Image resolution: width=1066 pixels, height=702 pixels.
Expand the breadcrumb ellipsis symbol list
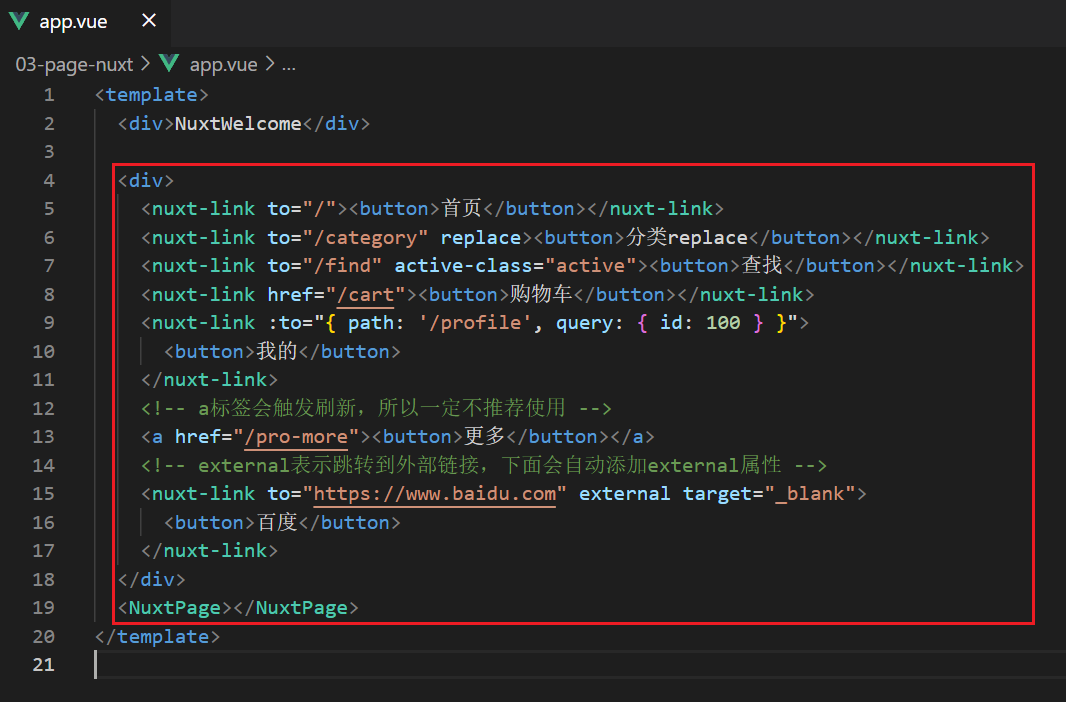289,66
